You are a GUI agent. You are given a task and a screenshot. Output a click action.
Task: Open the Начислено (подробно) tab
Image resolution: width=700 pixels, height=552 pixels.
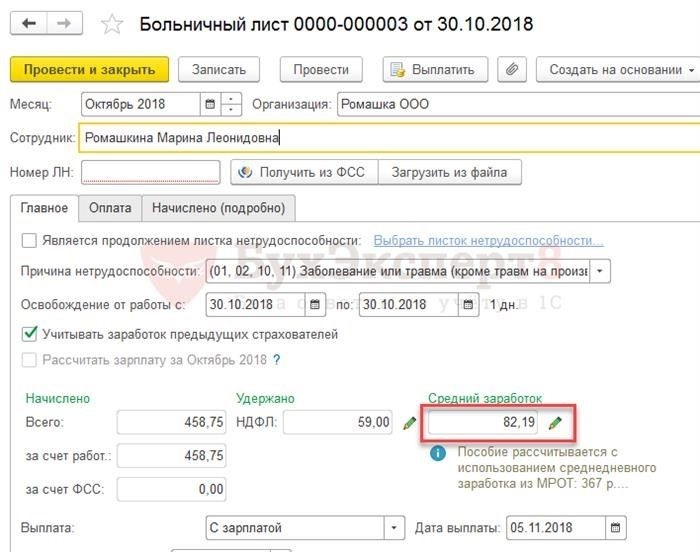[x=218, y=208]
